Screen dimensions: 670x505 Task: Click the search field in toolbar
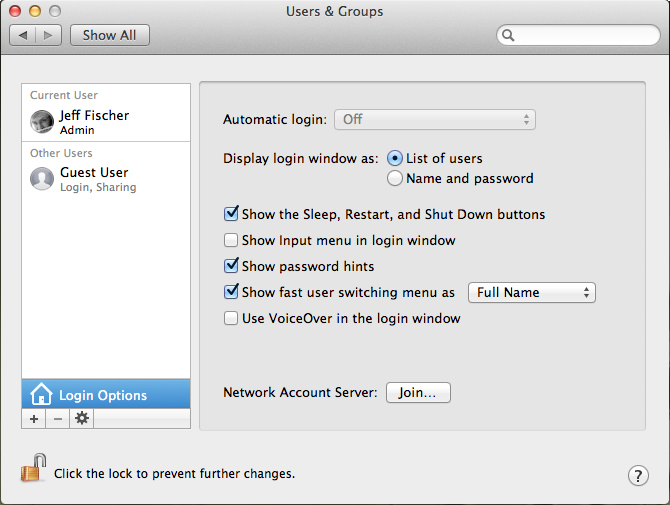coord(578,35)
